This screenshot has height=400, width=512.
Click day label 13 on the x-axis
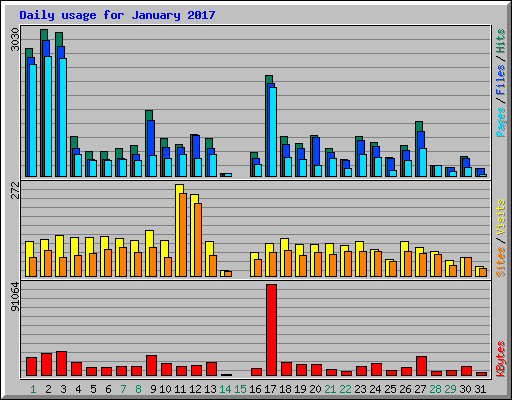pyautogui.click(x=210, y=389)
